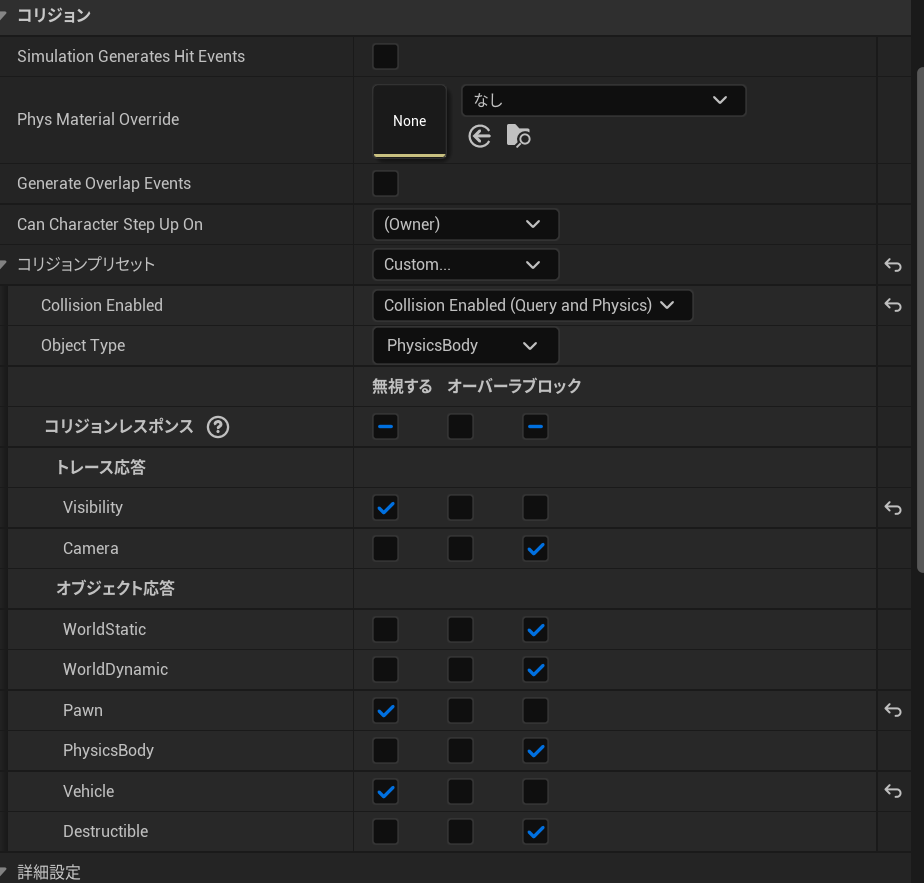The image size is (924, 883).
Task: Reset Collision Presets to default
Action: point(893,265)
